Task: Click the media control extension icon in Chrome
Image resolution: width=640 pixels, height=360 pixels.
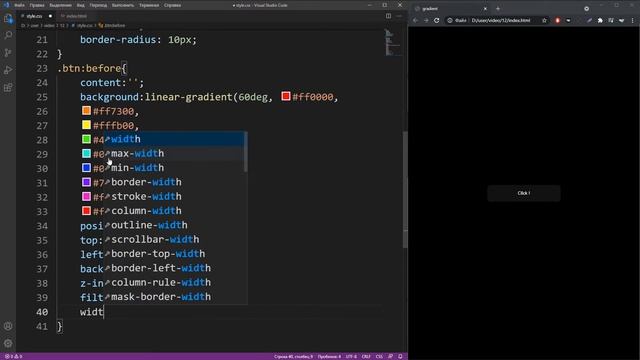Action: click(611, 20)
